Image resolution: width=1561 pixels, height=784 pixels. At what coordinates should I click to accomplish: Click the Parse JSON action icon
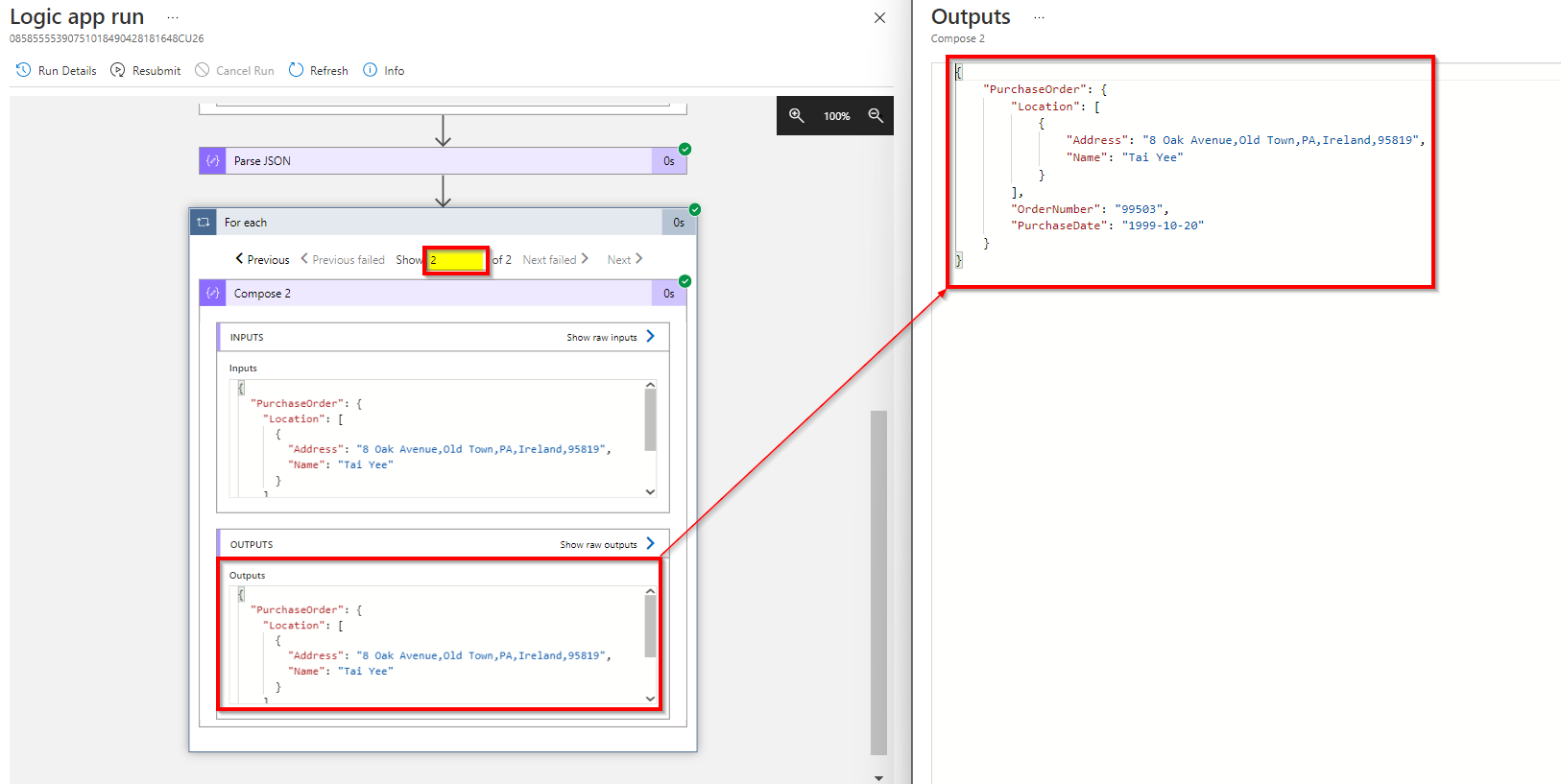tap(213, 161)
